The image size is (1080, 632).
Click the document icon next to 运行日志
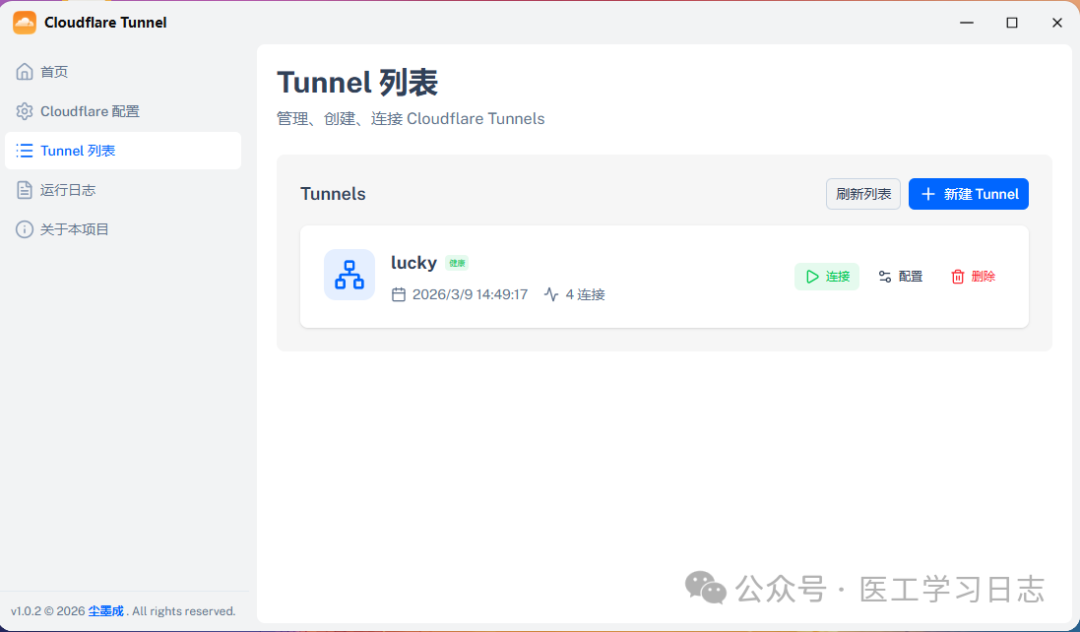coord(23,190)
